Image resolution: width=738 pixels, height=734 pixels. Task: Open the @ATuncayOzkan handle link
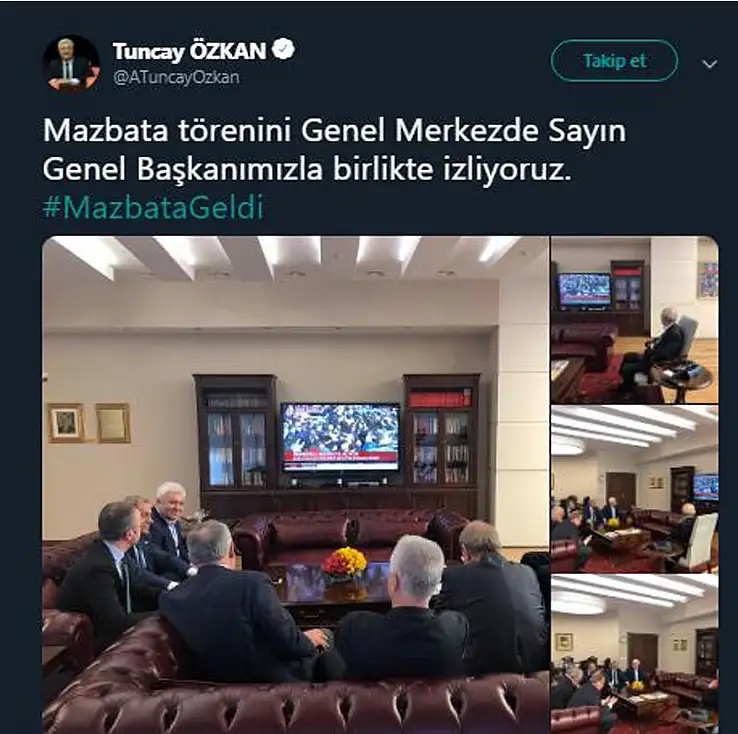tap(176, 77)
